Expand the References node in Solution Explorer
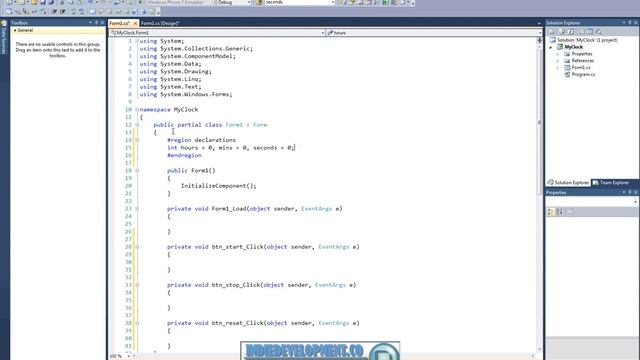Image resolution: width=640 pixels, height=360 pixels. click(558, 61)
